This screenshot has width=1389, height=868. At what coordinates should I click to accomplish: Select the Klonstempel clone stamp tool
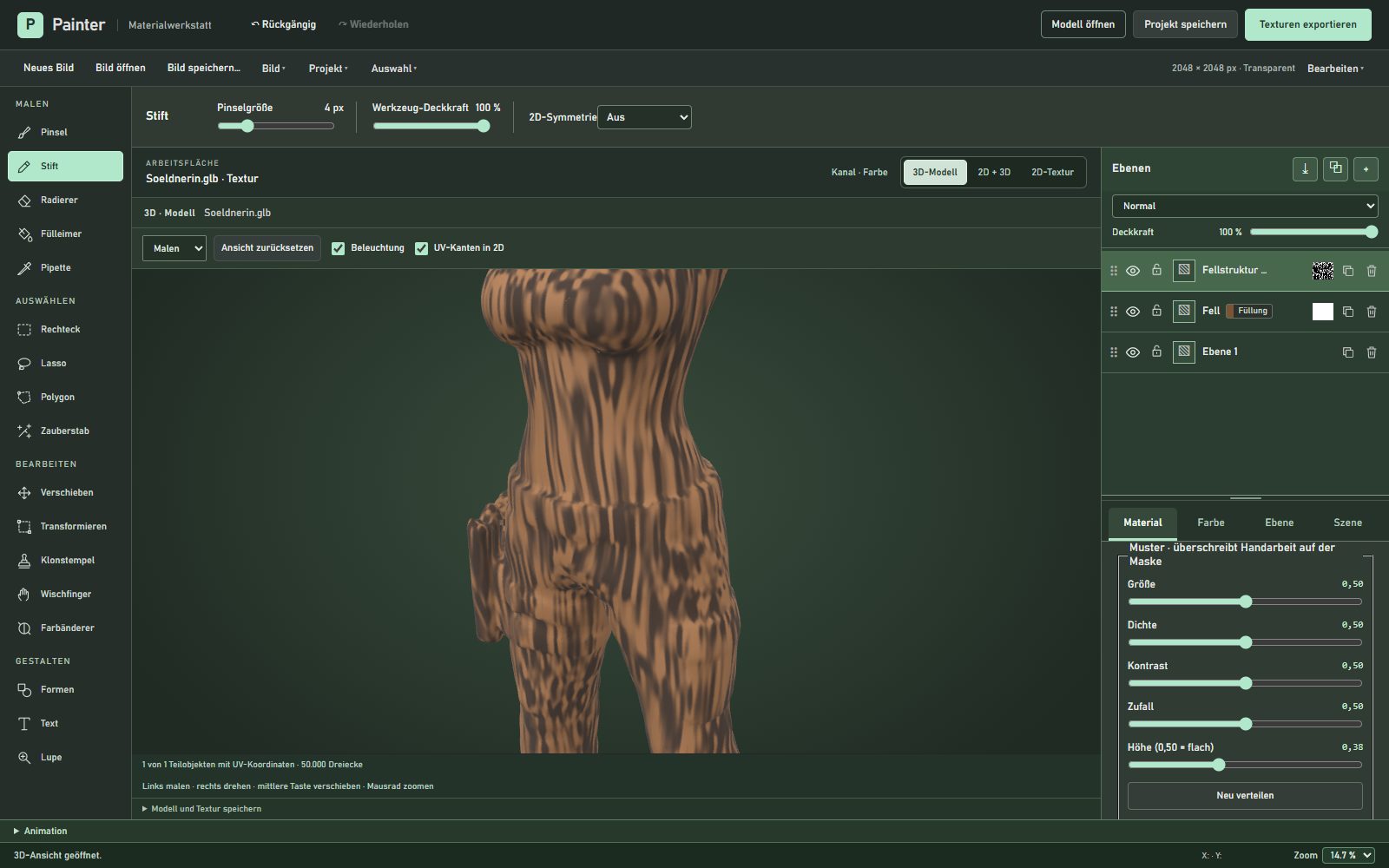coord(65,560)
